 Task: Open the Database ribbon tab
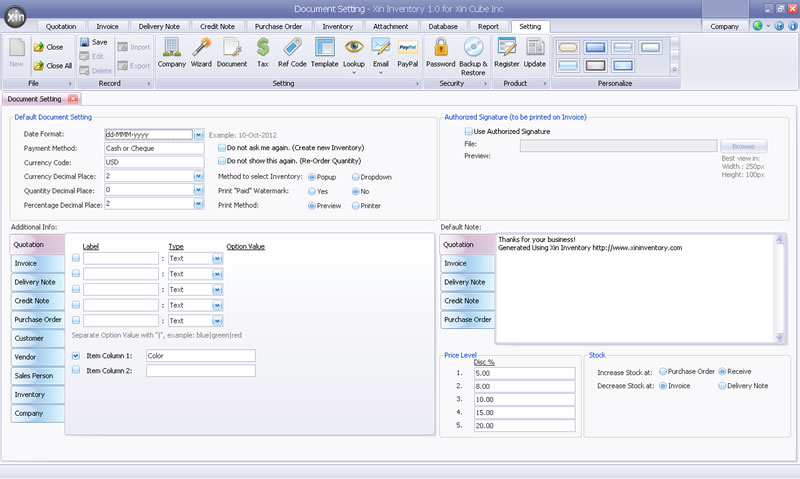pyautogui.click(x=443, y=27)
